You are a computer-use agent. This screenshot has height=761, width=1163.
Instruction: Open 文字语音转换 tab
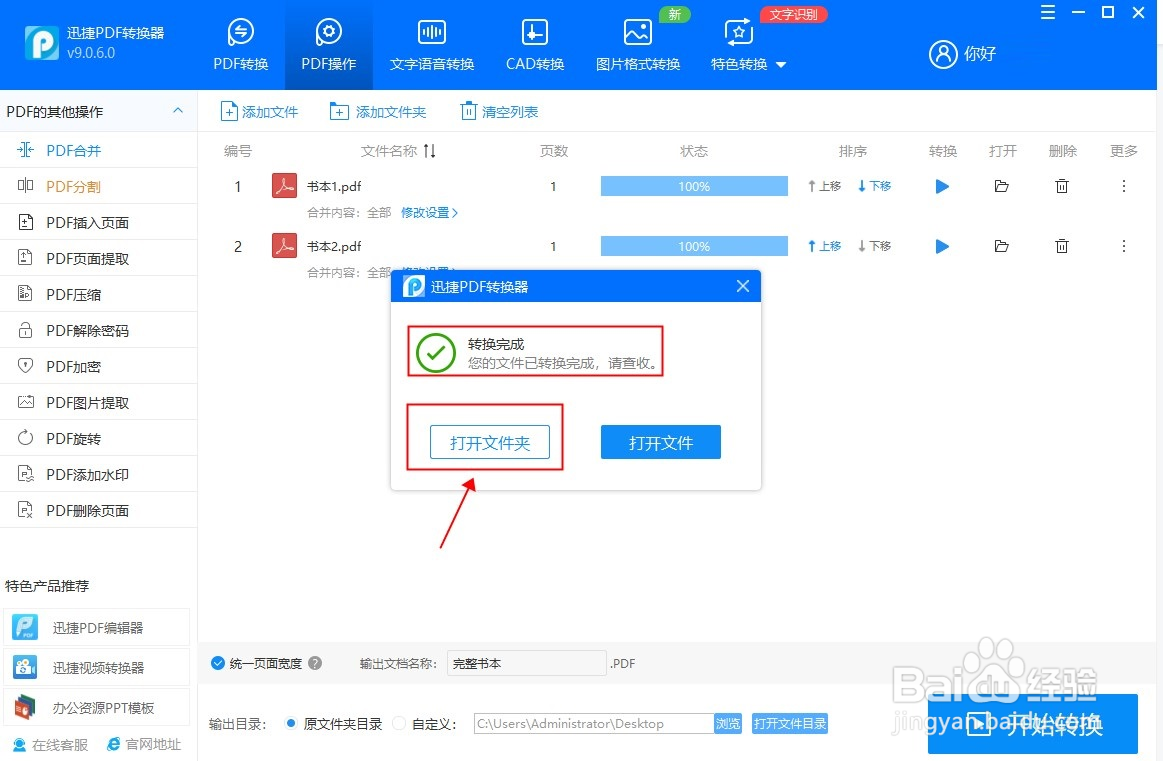pyautogui.click(x=432, y=46)
